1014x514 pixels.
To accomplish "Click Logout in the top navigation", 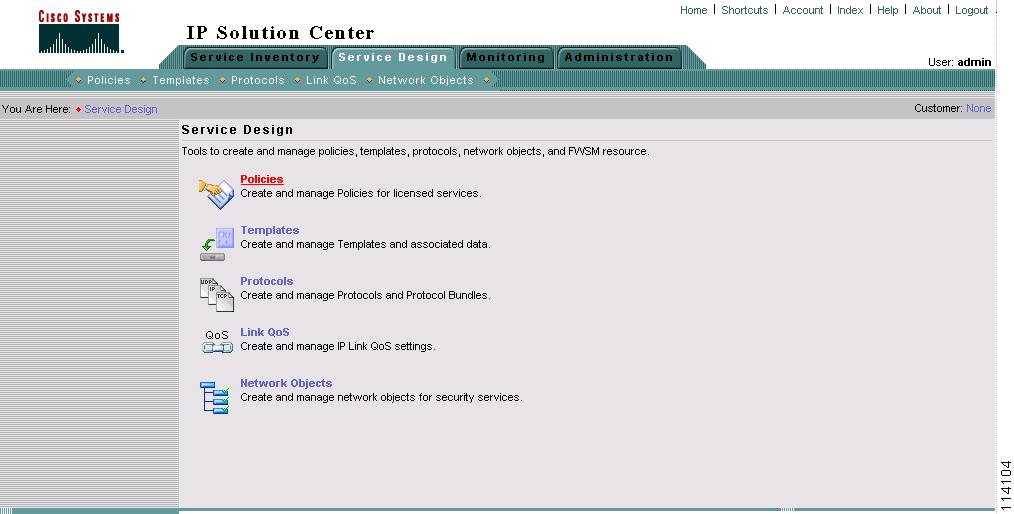I will [x=971, y=10].
